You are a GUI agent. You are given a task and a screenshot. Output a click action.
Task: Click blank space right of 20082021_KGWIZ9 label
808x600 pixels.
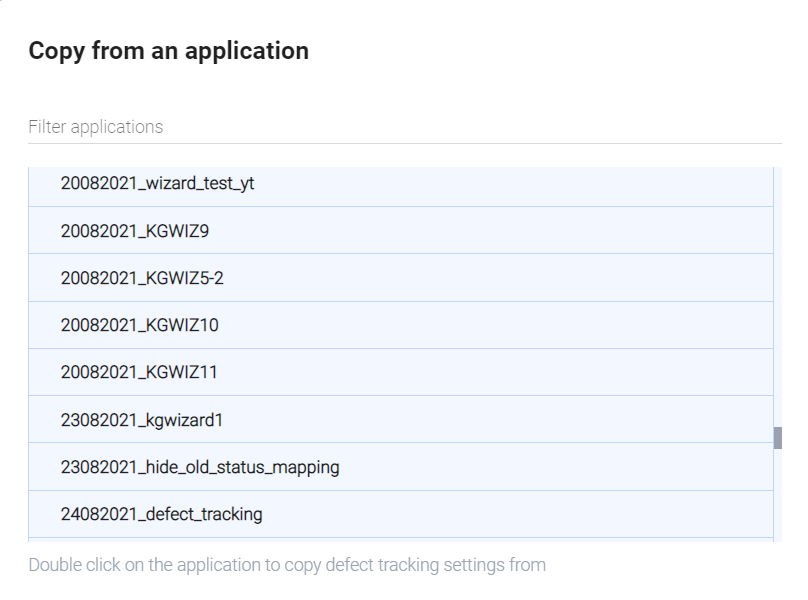(500, 231)
